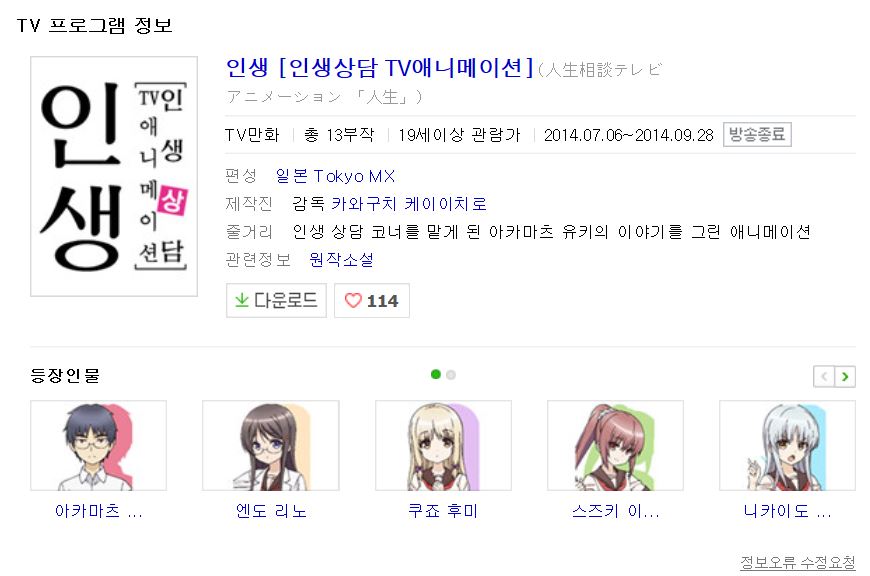Go to previous character page arrow
870x576 pixels.
tap(825, 377)
